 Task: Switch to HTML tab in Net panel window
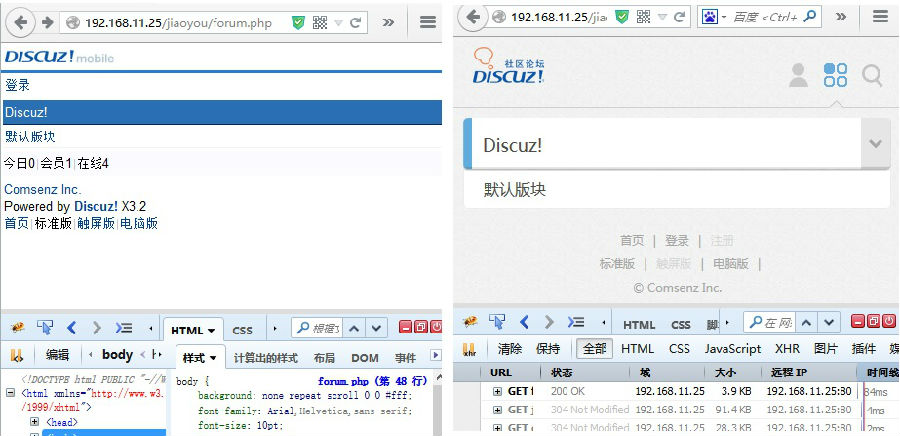(x=639, y=325)
